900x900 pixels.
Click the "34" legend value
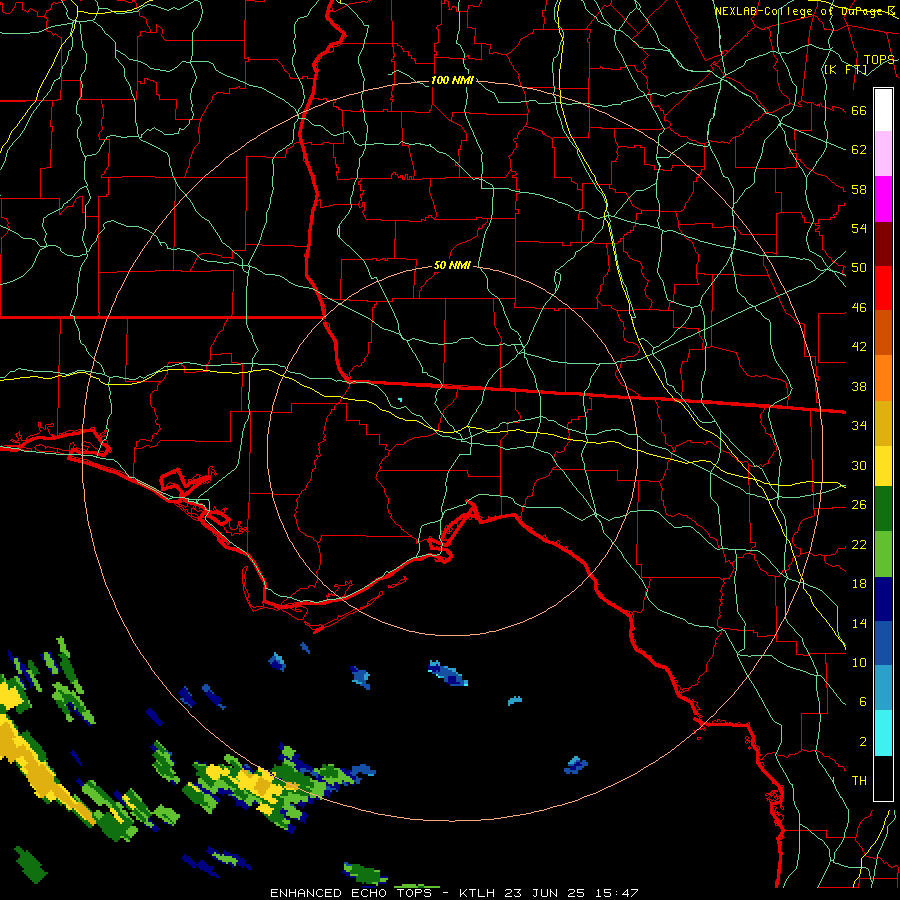pyautogui.click(x=859, y=426)
